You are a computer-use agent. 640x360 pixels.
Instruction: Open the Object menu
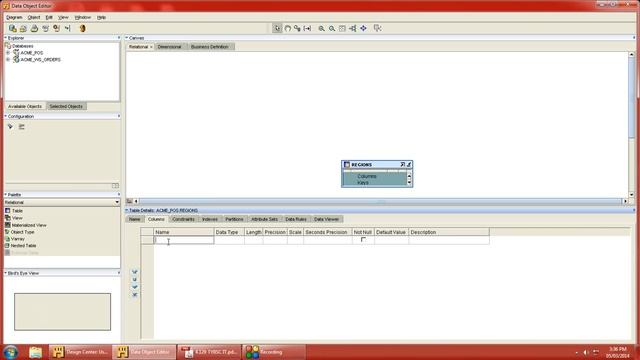click(34, 18)
